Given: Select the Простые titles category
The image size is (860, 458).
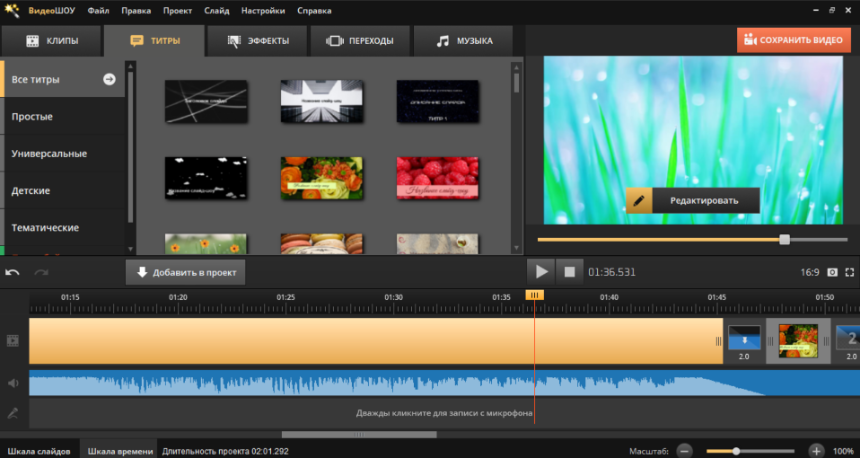Looking at the screenshot, I should click(64, 116).
